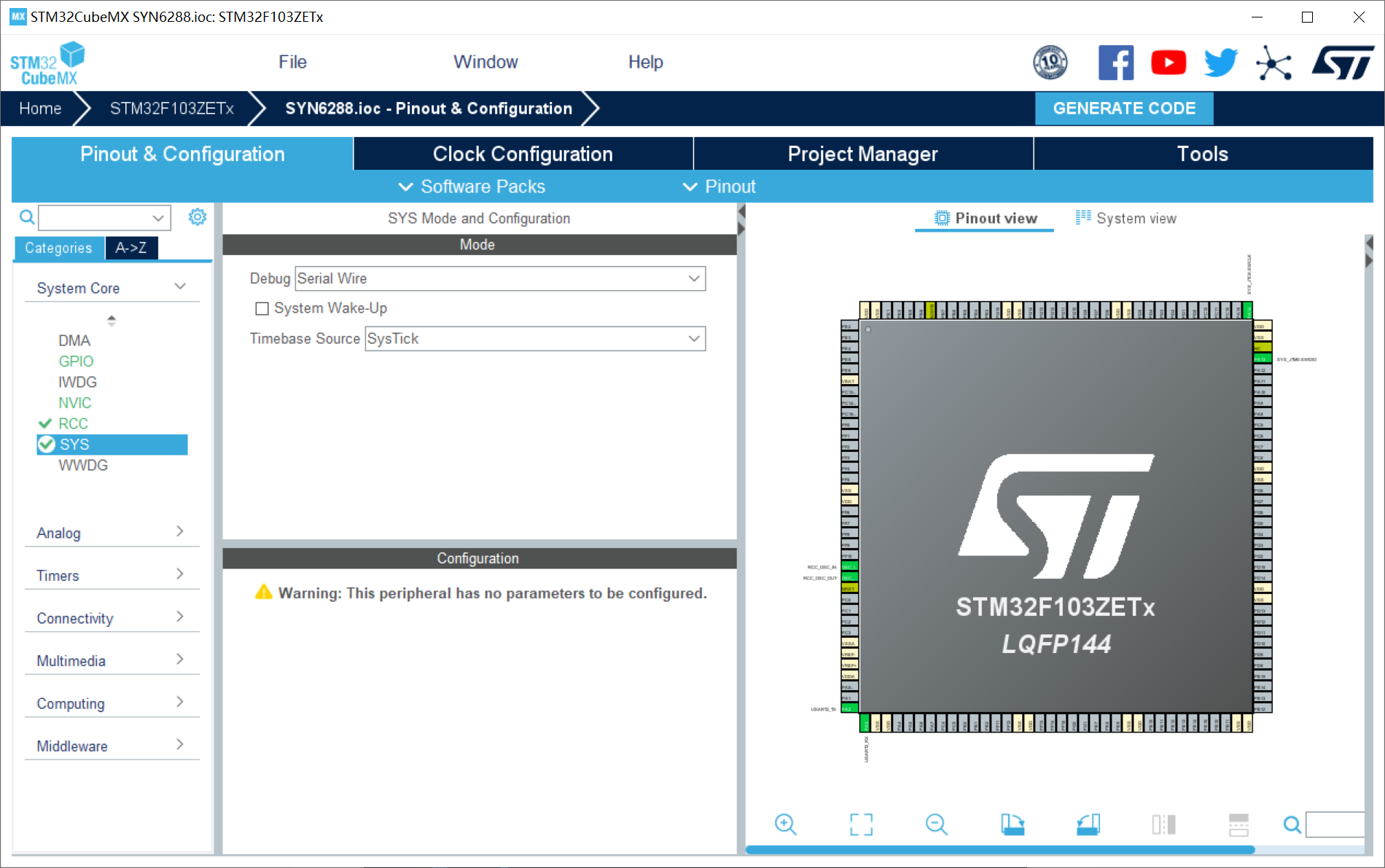
Task: Zoom in on the chip pinout
Action: click(x=786, y=824)
